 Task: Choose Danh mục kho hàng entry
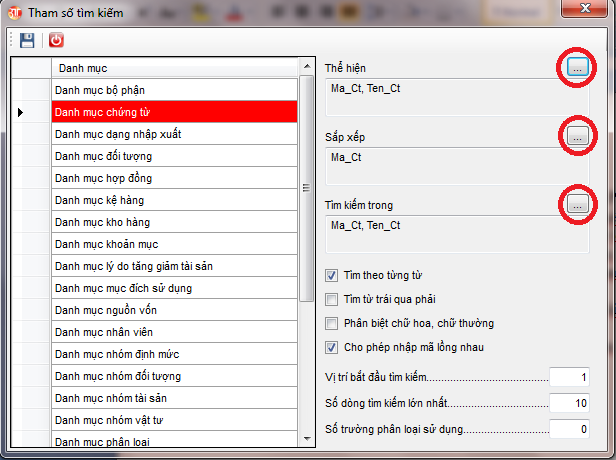(174, 222)
